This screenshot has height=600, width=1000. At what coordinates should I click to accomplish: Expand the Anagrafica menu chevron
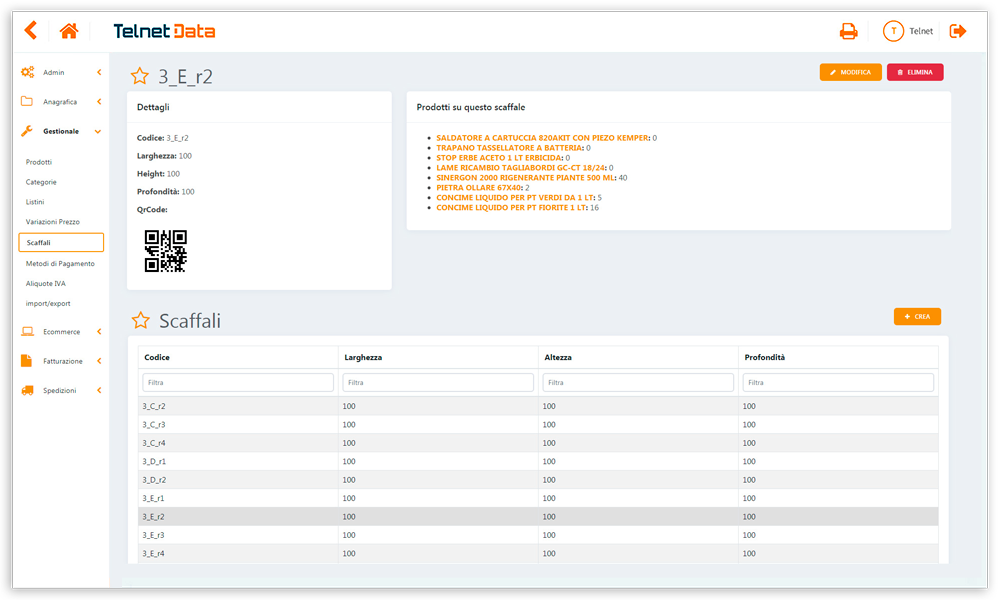(99, 101)
